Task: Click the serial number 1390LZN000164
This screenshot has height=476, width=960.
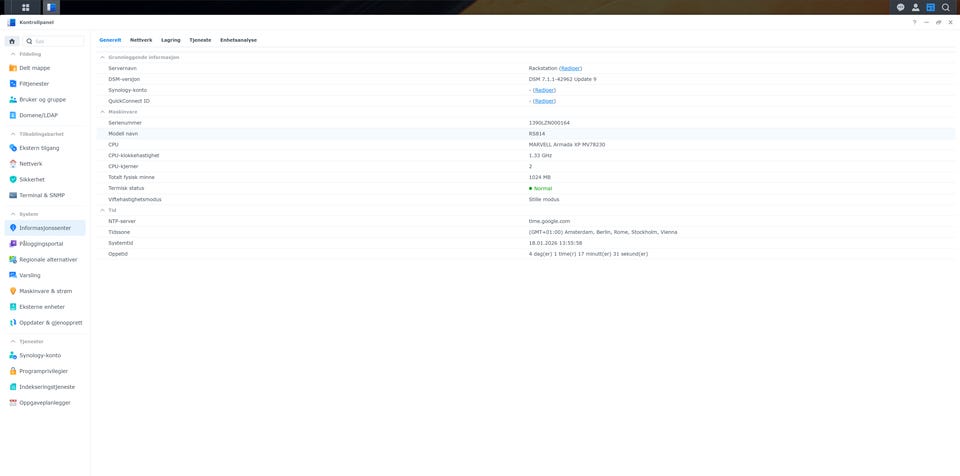Action: click(549, 123)
